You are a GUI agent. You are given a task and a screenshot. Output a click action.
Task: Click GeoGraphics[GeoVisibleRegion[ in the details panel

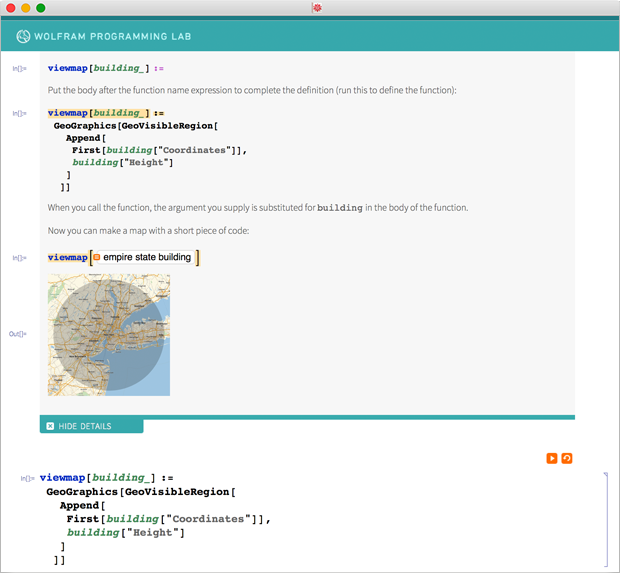(x=136, y=126)
